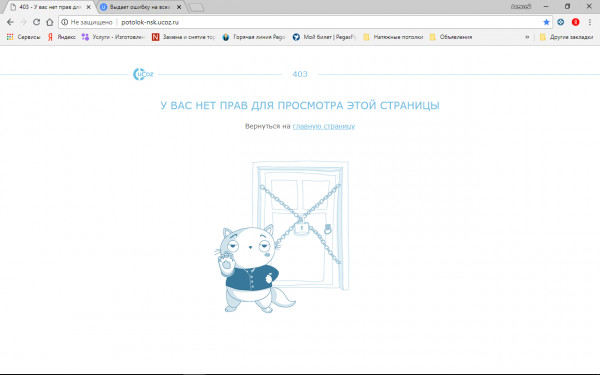Click the red extension icon in toolbar
Viewport: 600px width, 375px height.
click(x=575, y=22)
